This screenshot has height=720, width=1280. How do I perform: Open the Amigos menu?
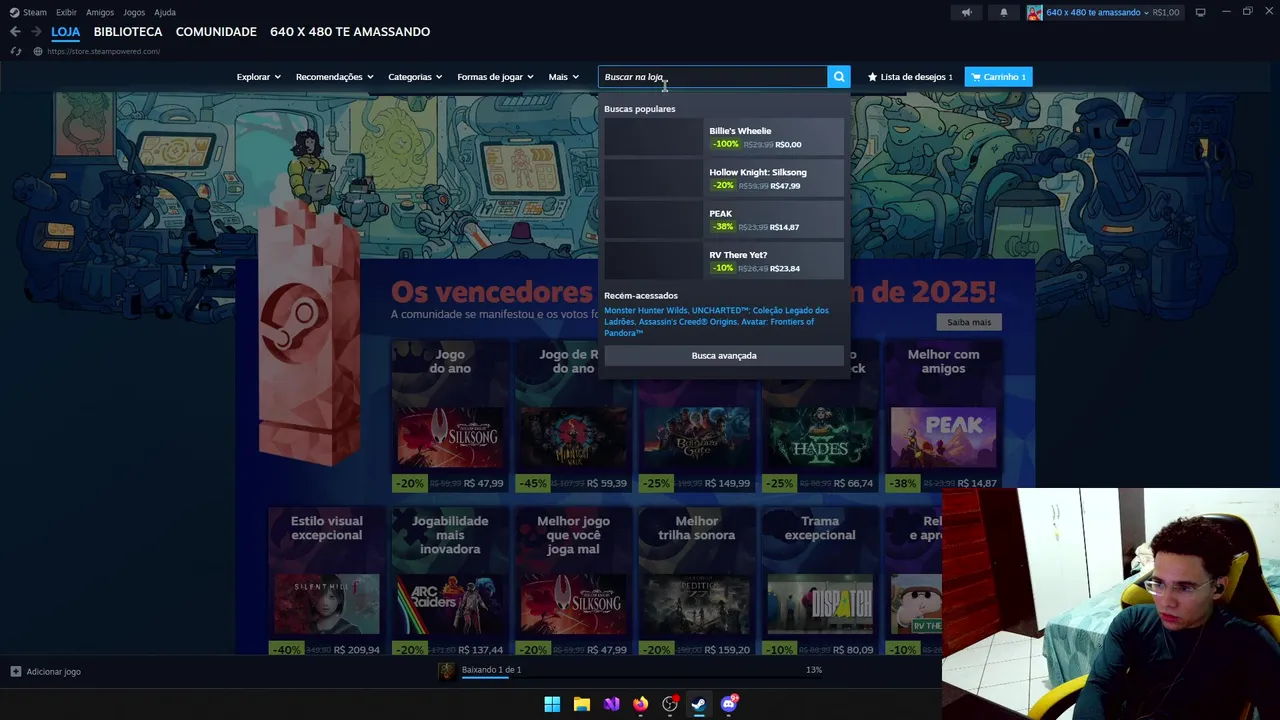100,12
